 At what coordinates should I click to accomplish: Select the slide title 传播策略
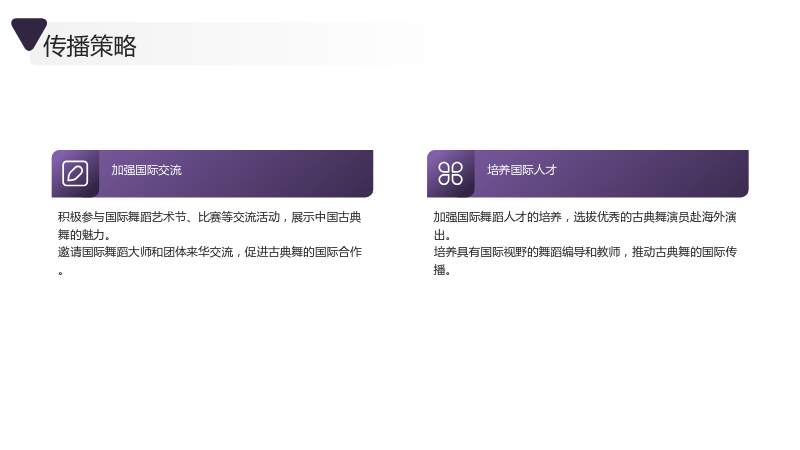click(x=90, y=46)
